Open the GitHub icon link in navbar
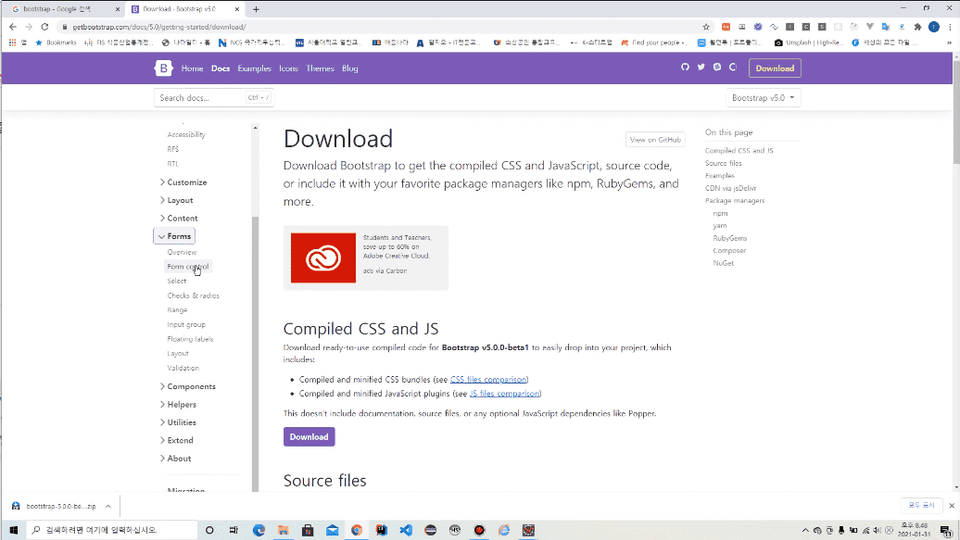 [x=685, y=67]
